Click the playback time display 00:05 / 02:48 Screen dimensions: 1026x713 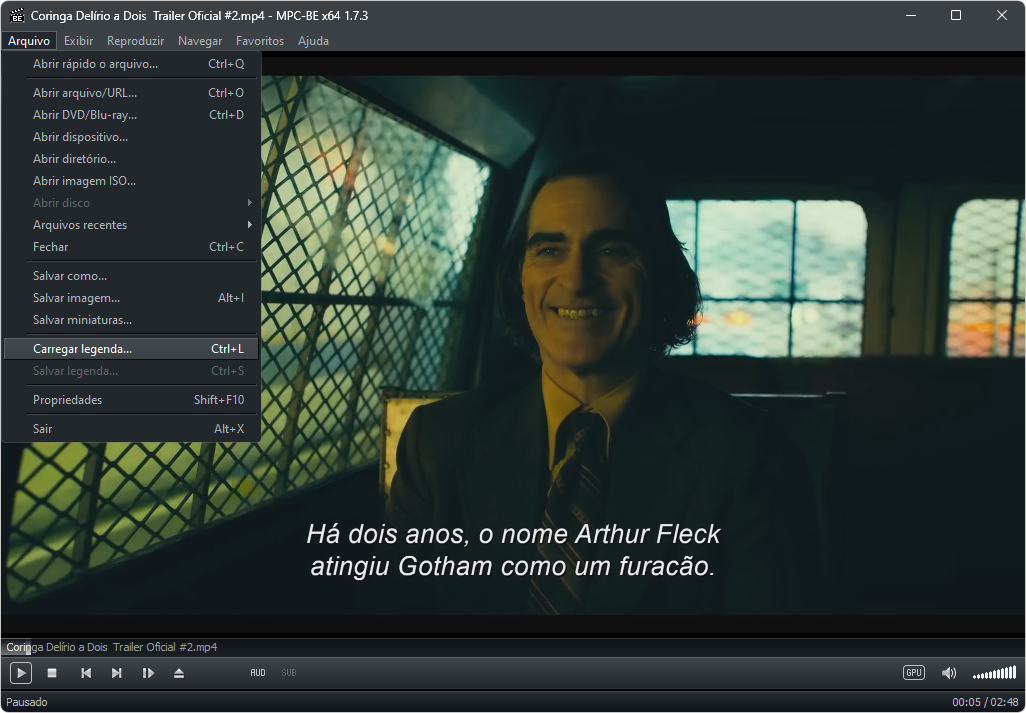984,702
